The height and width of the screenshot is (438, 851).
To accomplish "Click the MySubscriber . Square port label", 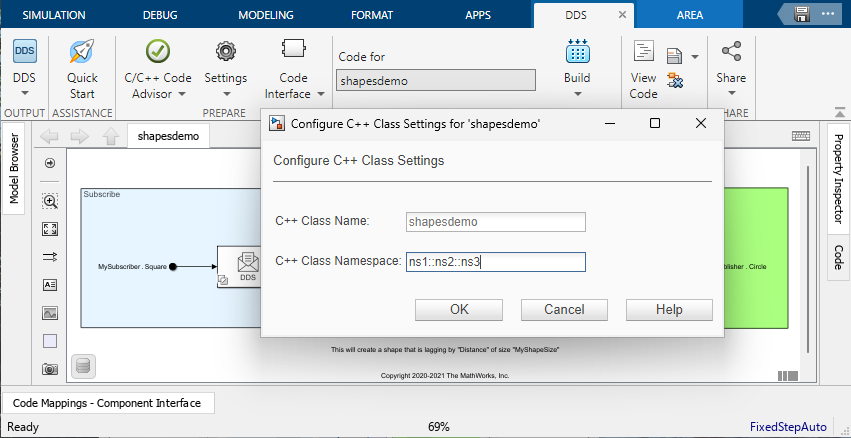I will (132, 267).
